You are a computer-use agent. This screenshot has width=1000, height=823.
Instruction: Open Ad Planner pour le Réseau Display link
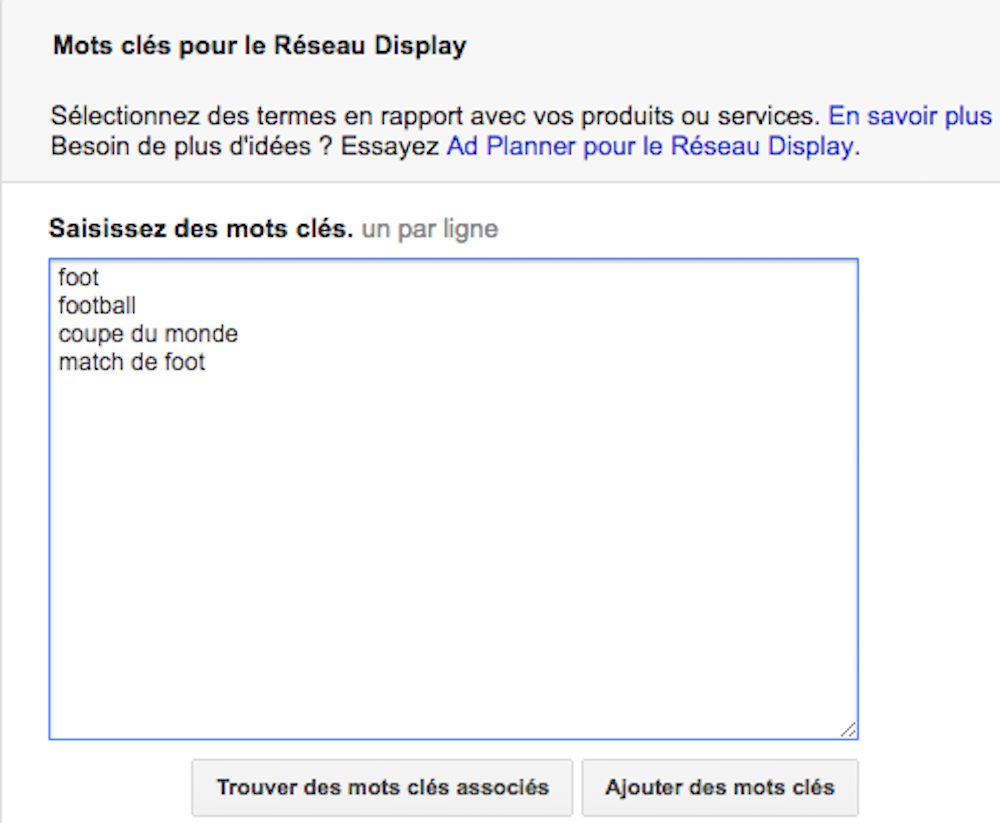[x=650, y=146]
